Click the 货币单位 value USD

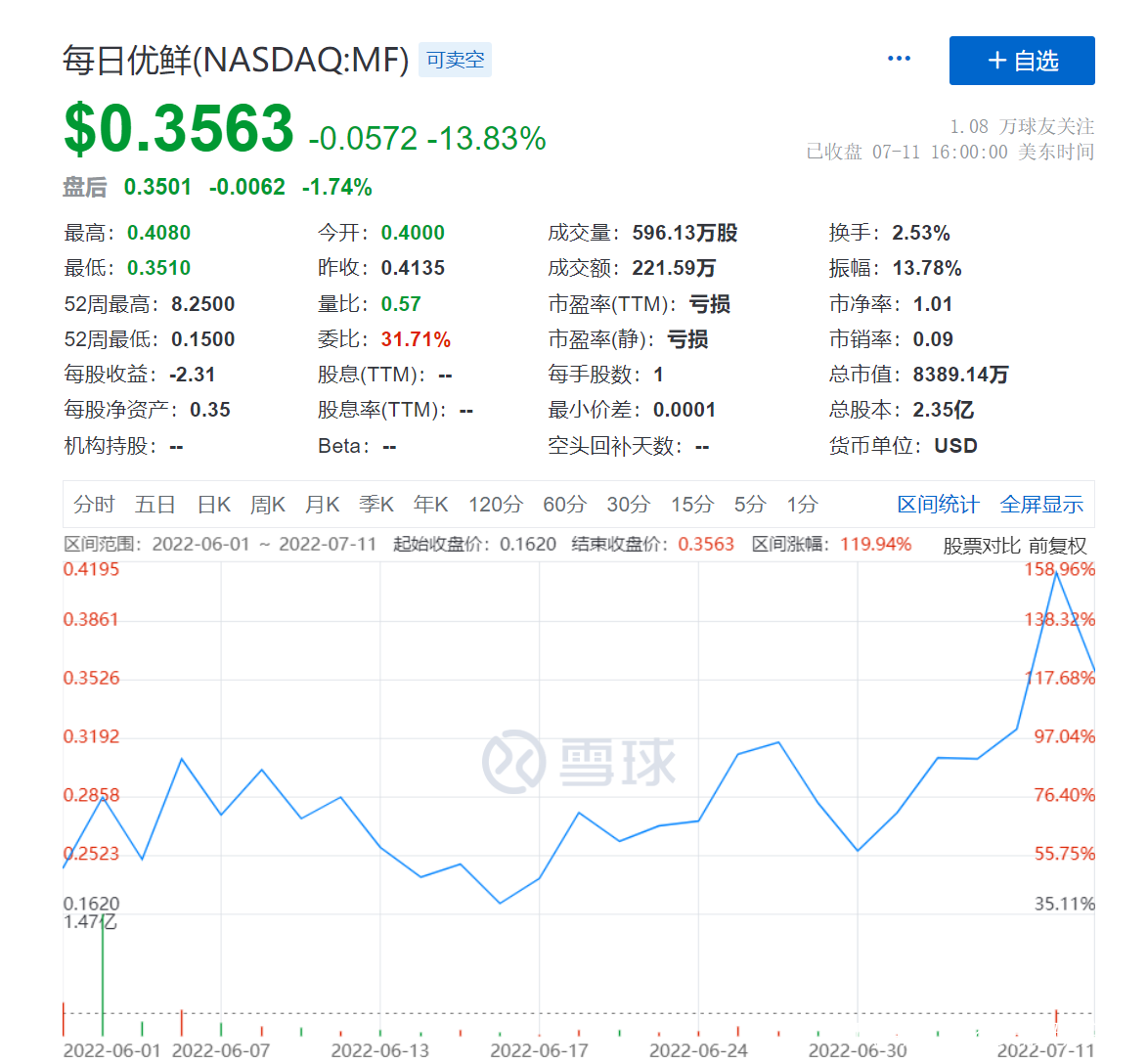pos(955,445)
